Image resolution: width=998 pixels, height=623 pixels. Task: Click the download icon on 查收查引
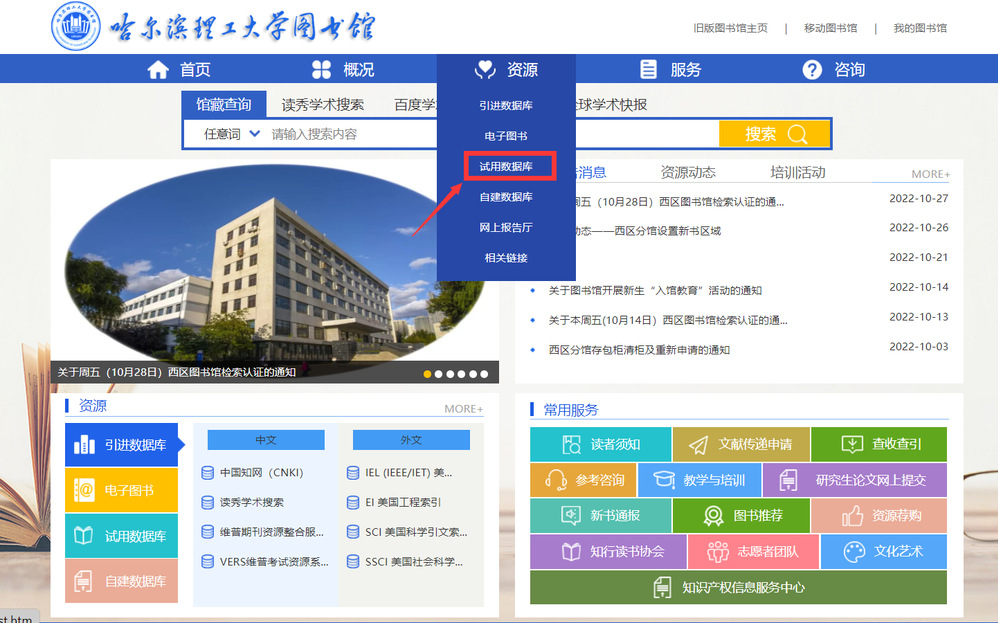852,444
